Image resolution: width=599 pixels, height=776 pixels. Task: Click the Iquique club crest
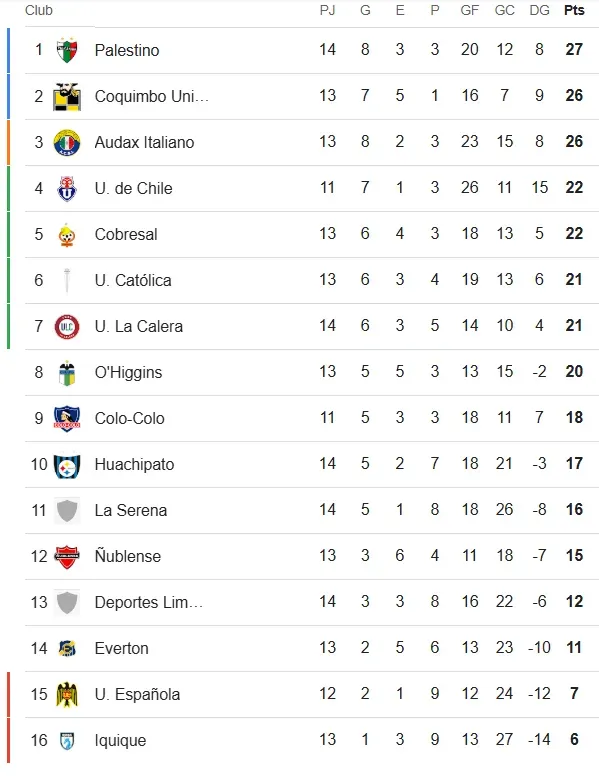(x=67, y=741)
